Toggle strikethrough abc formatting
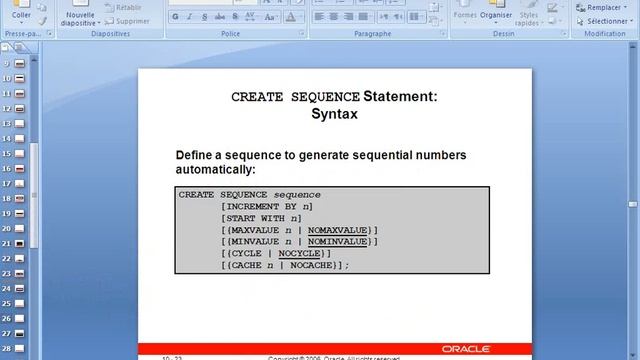The image size is (640, 360). (x=220, y=17)
